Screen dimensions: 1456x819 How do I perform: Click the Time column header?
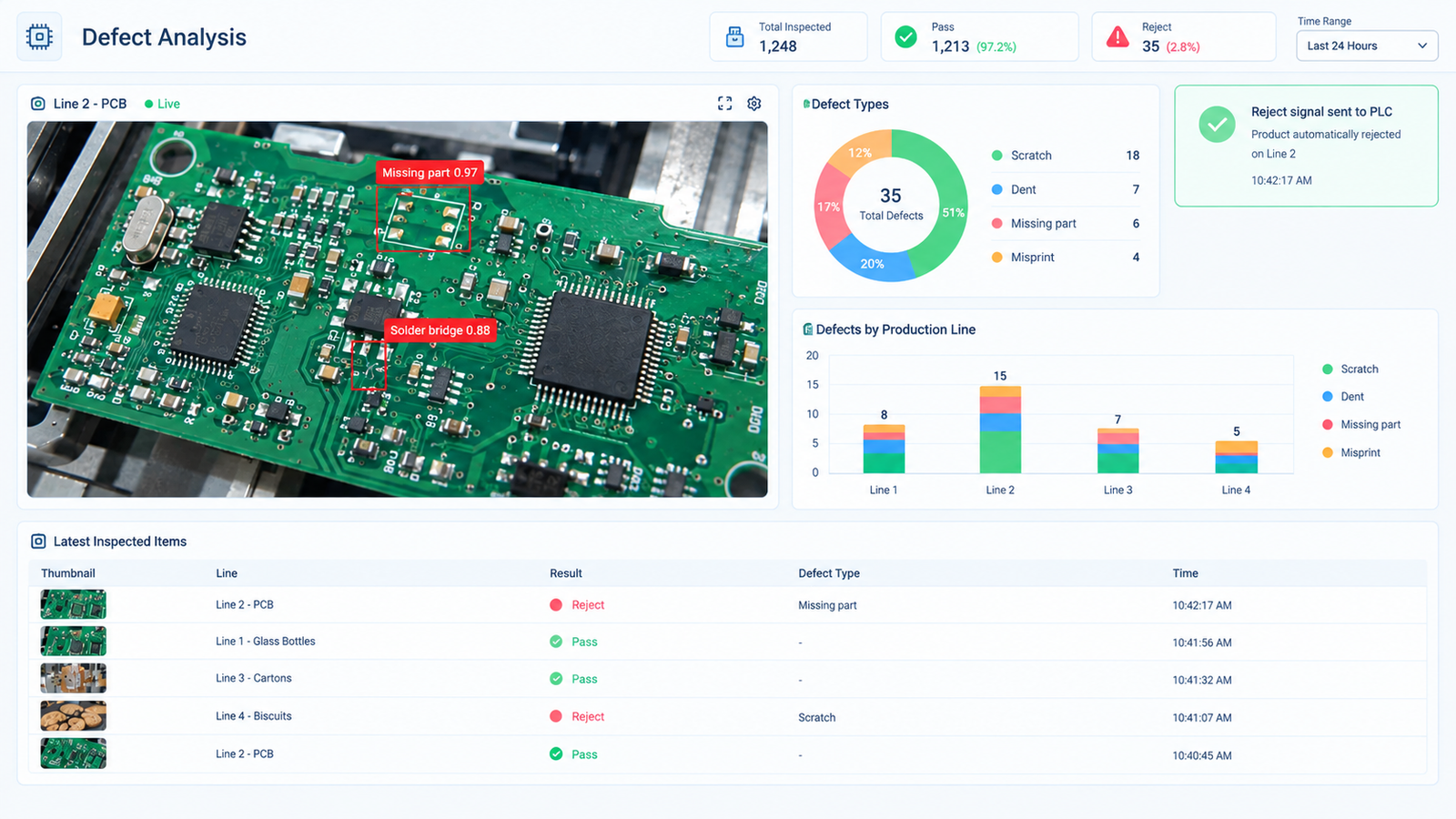point(1185,573)
